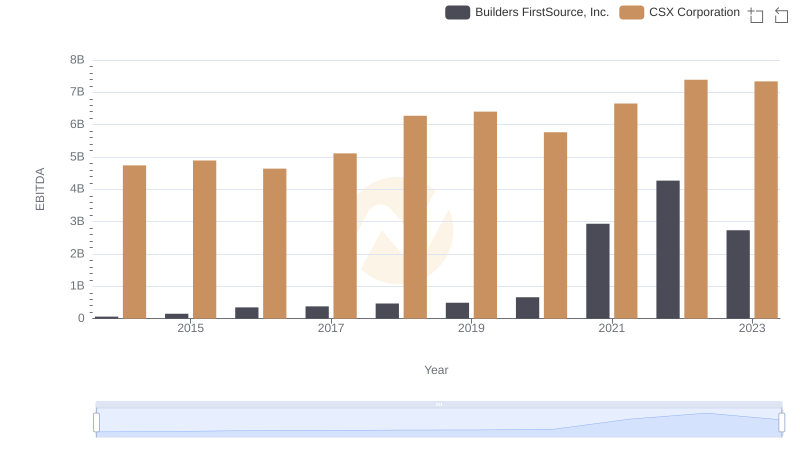Select the Builders FirstSource bar for 2021
Image resolution: width=800 pixels, height=461 pixels.
coord(597,271)
